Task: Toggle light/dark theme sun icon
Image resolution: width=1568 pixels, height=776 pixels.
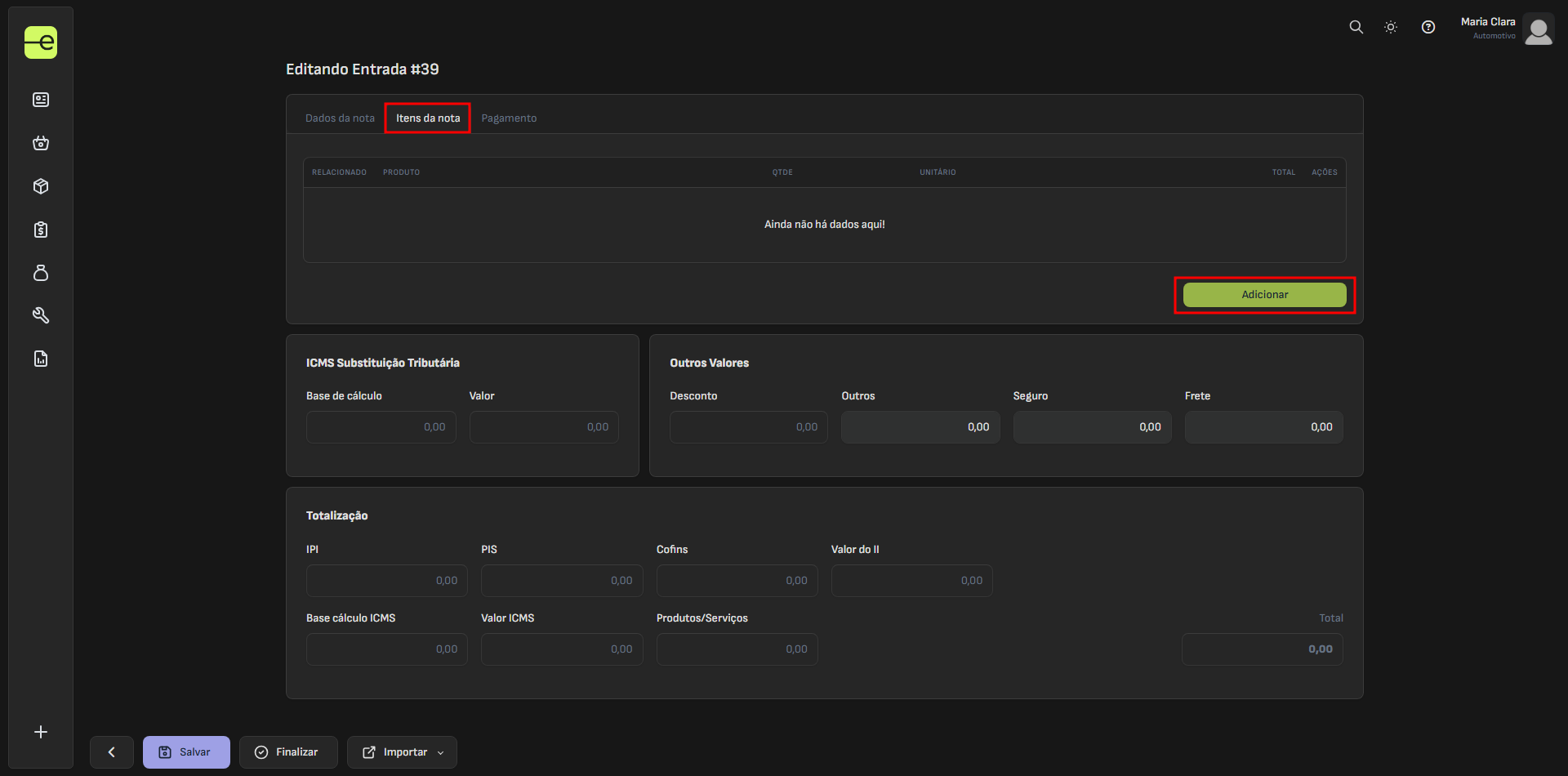Action: (1391, 27)
